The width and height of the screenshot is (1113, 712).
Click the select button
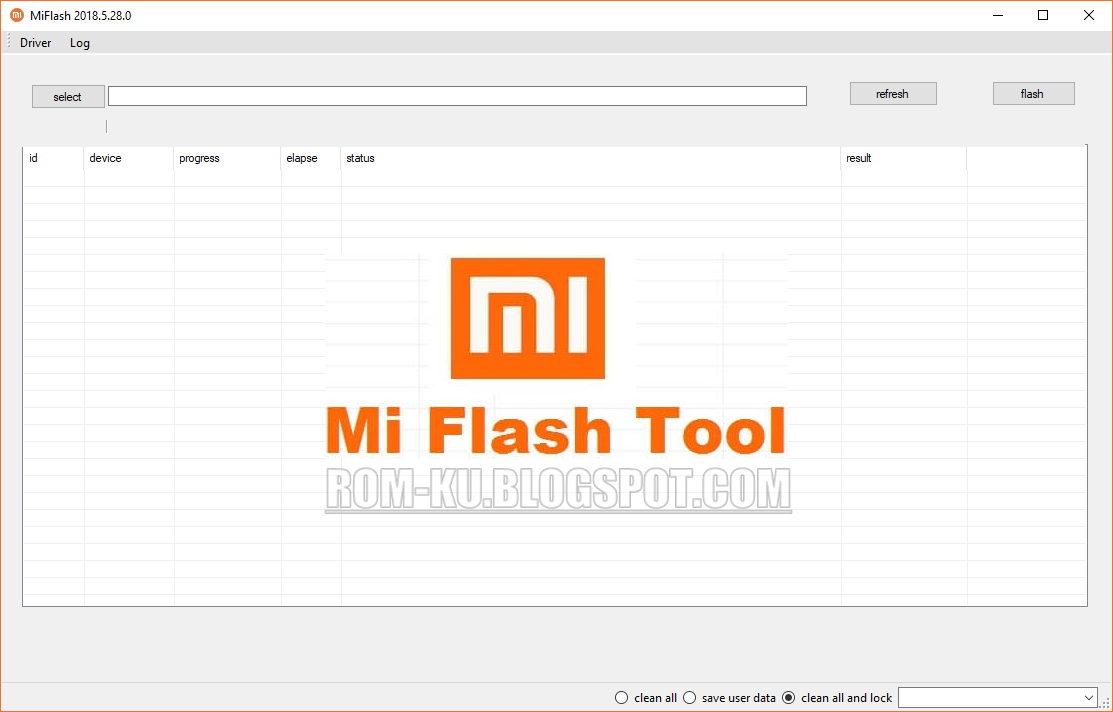click(68, 97)
